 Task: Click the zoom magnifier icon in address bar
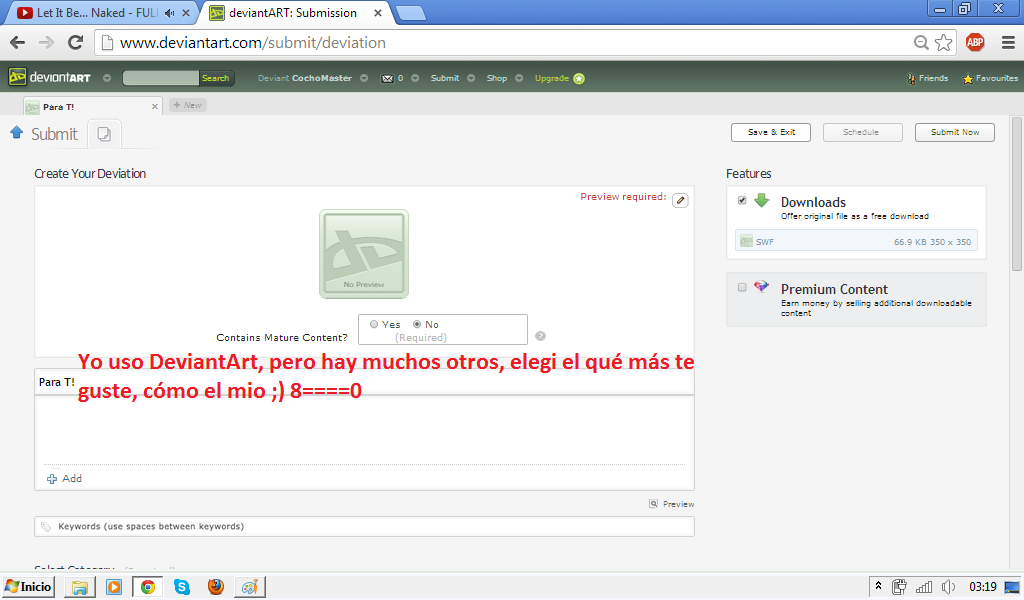(x=921, y=43)
